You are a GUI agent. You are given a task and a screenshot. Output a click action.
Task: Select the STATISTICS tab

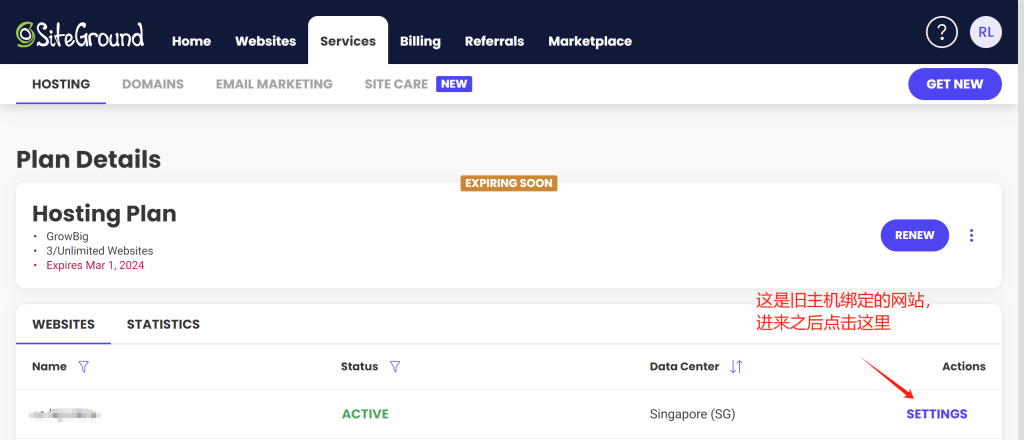pos(163,324)
